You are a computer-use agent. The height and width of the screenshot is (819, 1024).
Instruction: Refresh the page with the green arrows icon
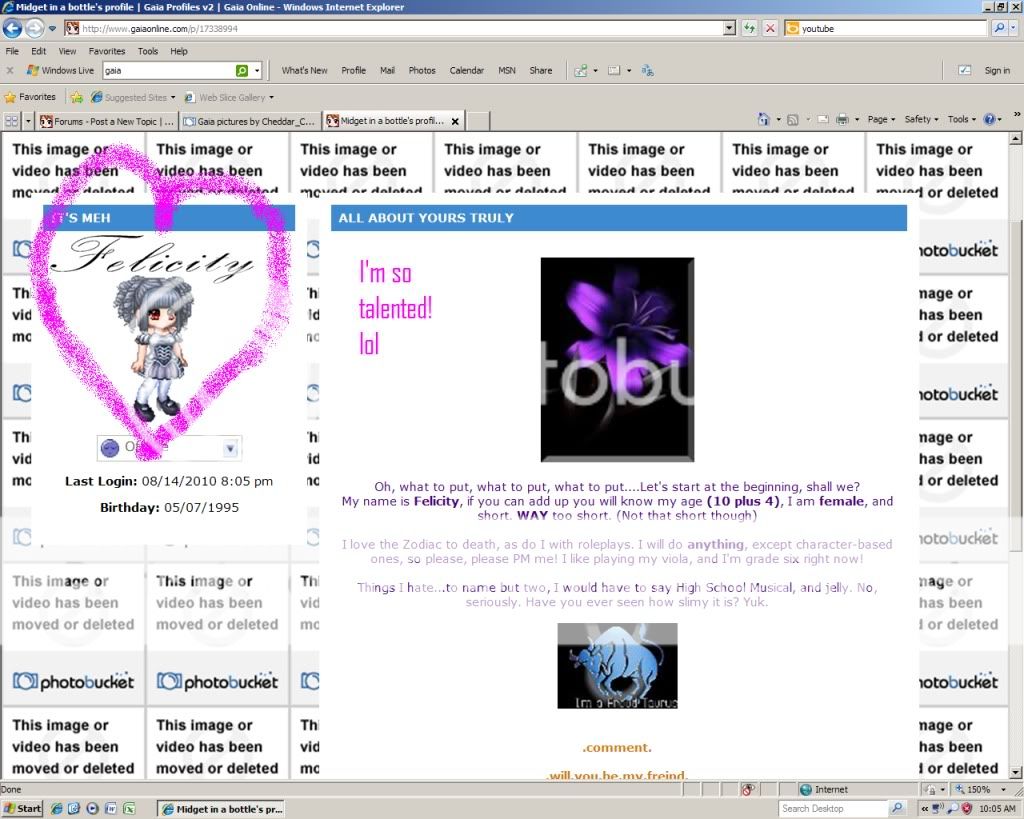(749, 29)
